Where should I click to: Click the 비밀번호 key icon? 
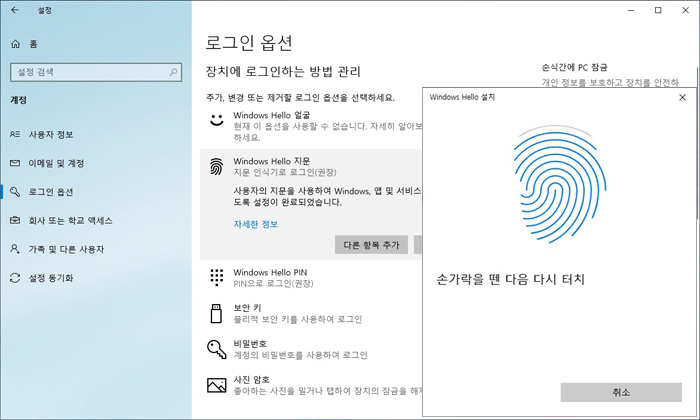coord(217,349)
